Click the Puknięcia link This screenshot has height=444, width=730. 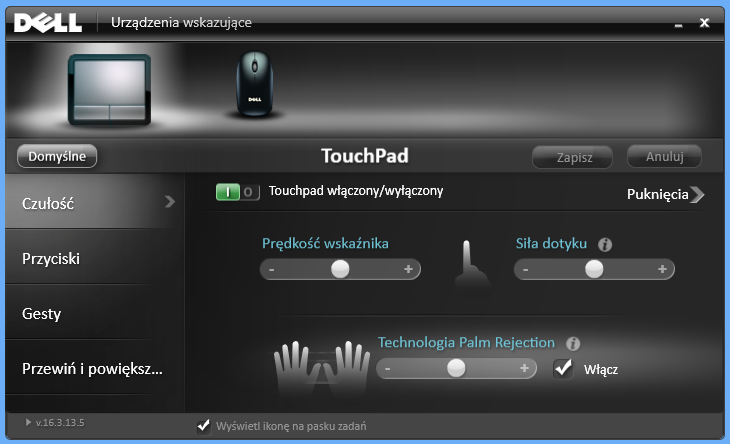pyautogui.click(x=657, y=194)
